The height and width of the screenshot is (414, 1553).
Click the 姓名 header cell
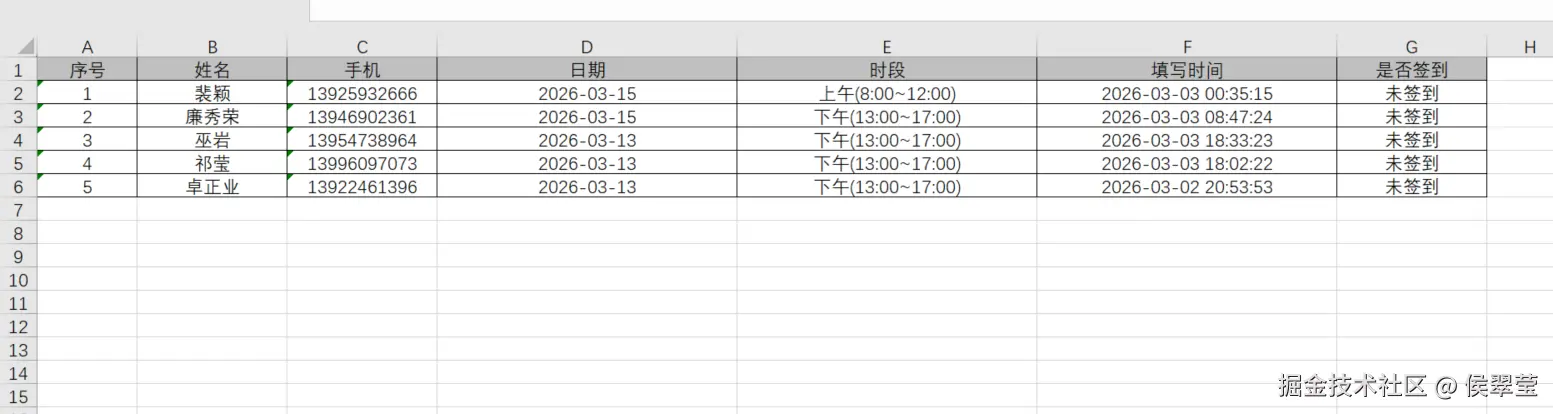point(212,70)
